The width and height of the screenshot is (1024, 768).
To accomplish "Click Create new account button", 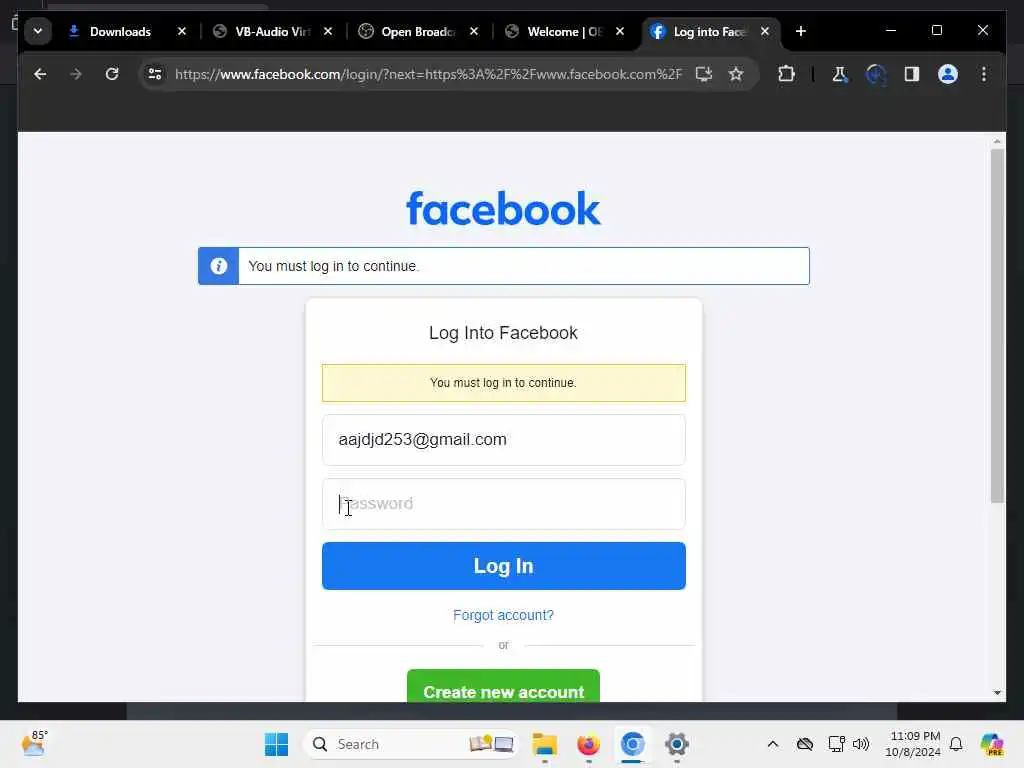I will point(504,686).
